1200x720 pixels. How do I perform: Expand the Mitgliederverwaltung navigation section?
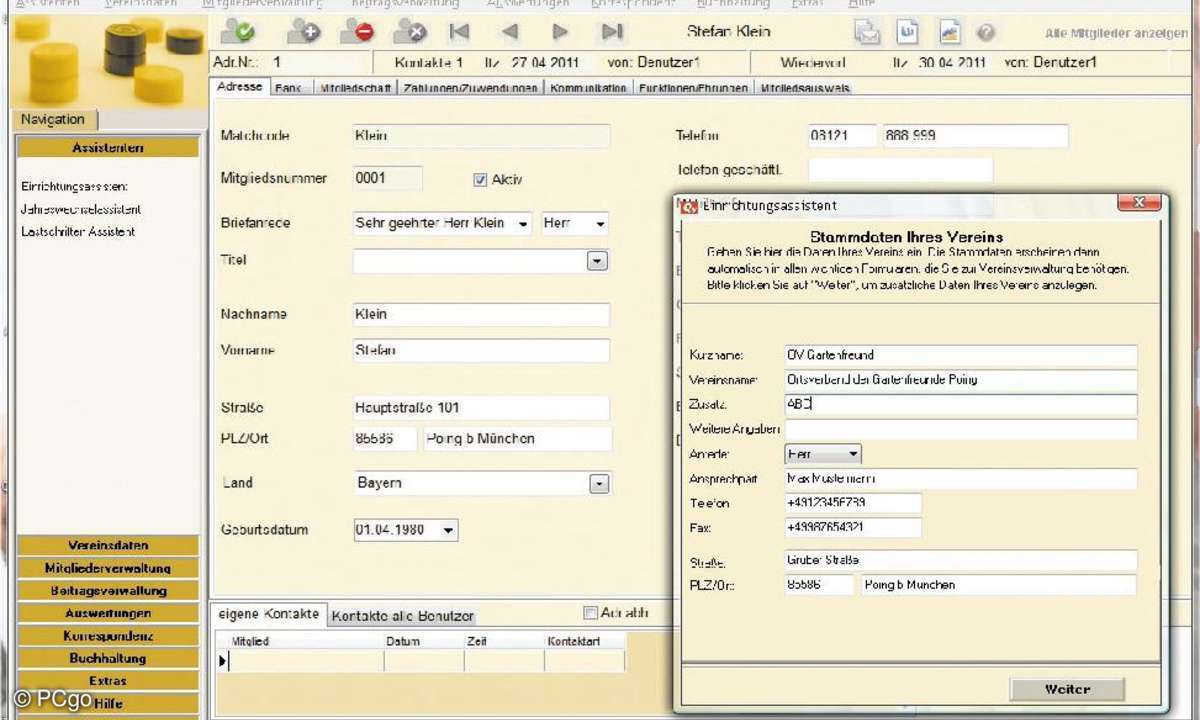[x=108, y=568]
